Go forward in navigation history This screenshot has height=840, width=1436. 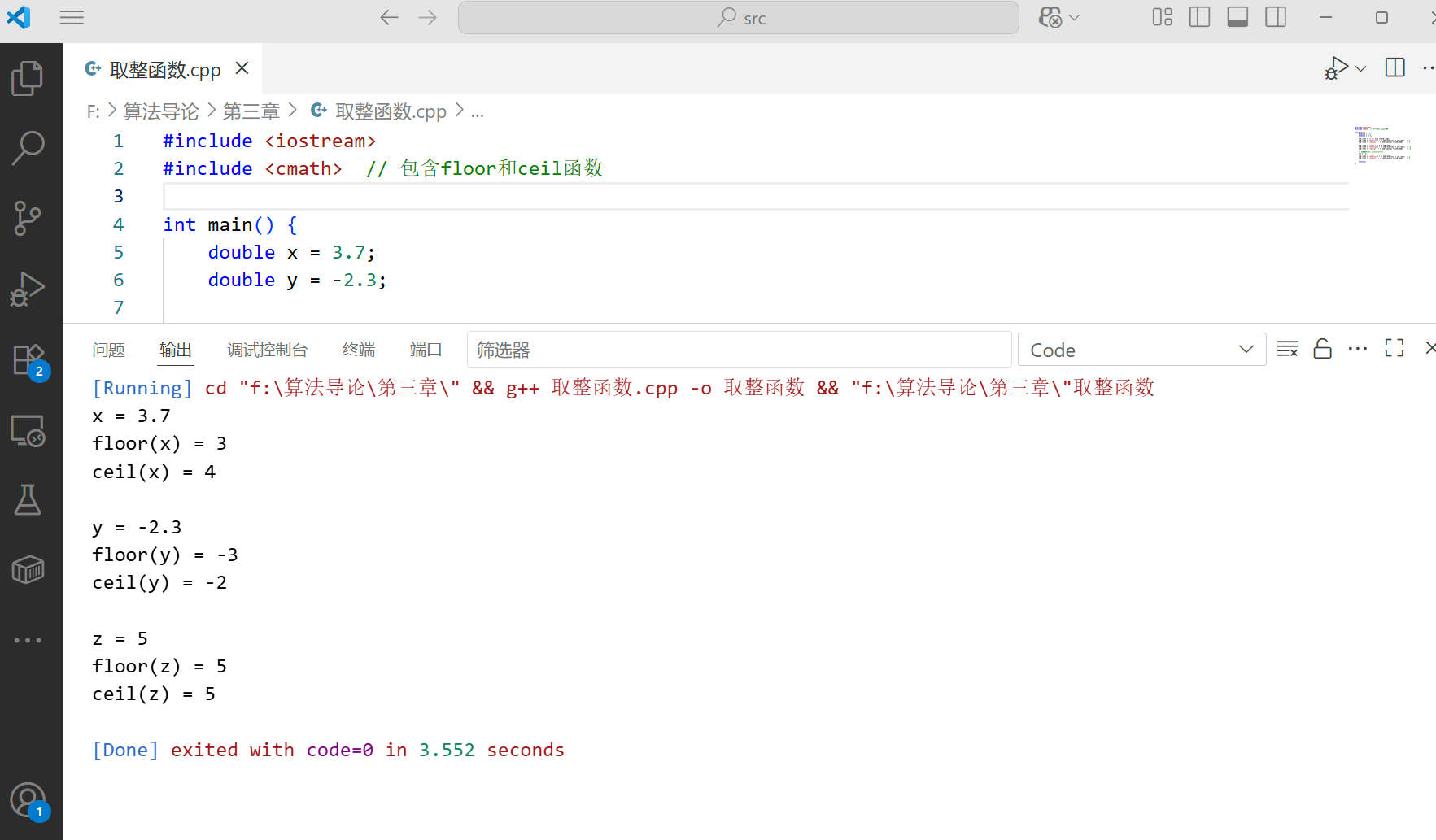click(427, 17)
